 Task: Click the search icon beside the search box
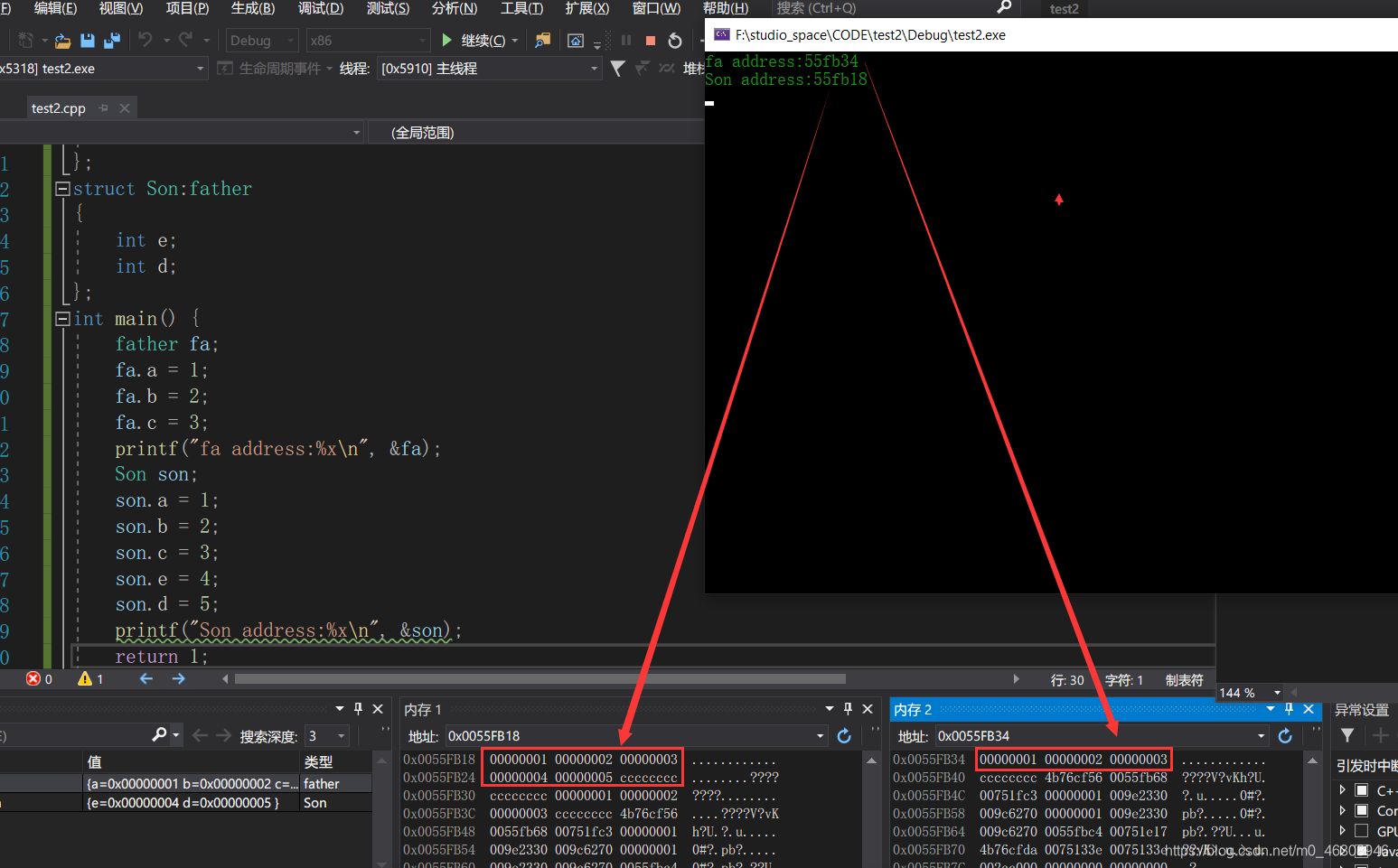point(1003,8)
